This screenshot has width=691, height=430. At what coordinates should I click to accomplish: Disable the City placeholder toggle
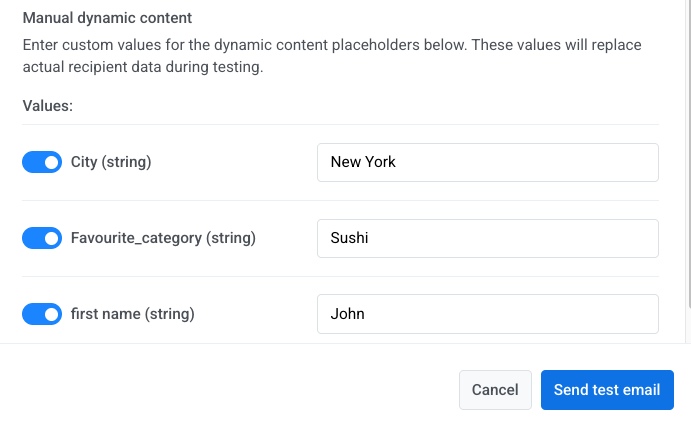click(42, 162)
